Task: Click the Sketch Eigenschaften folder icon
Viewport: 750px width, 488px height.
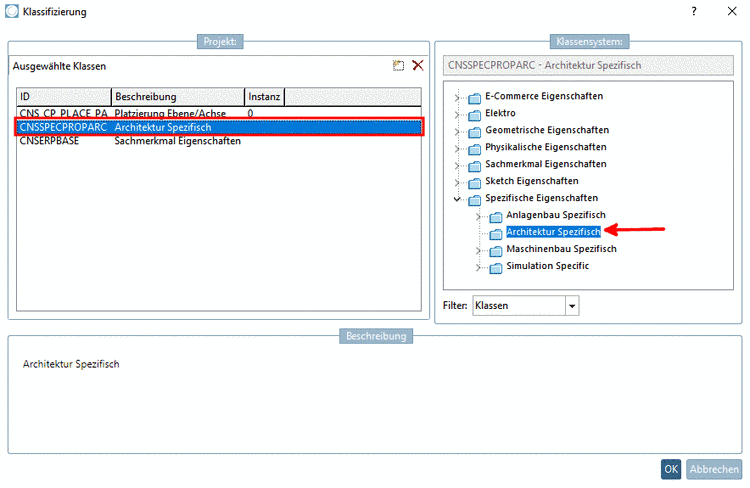Action: click(474, 183)
